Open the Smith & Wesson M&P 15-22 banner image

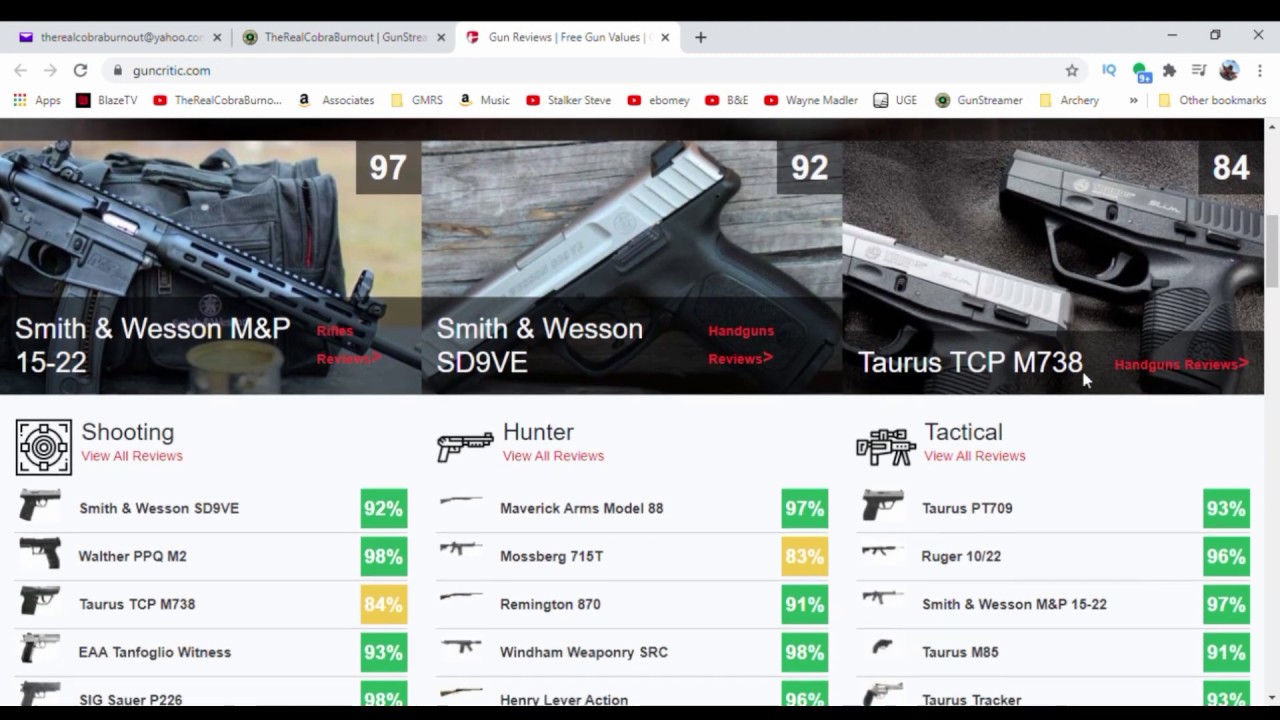210,267
